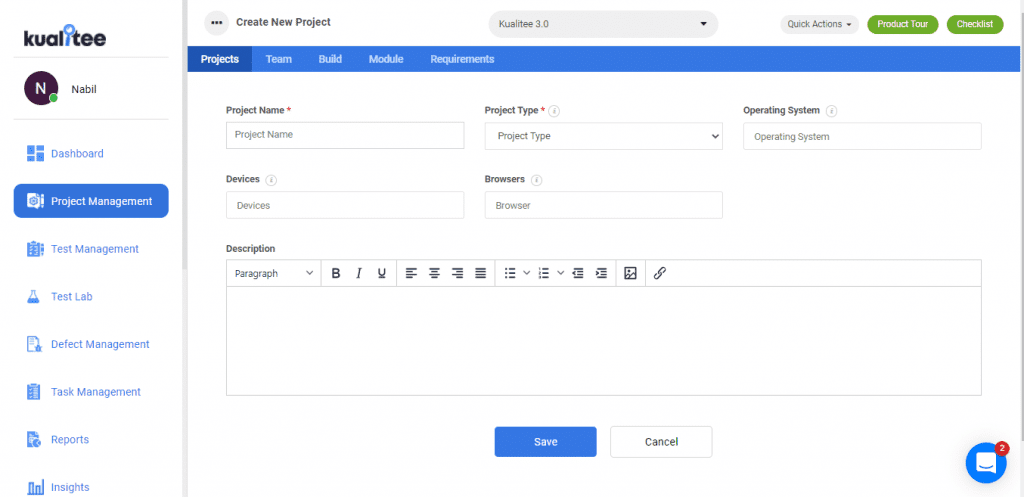Click the Project Type info icon

pos(554,111)
